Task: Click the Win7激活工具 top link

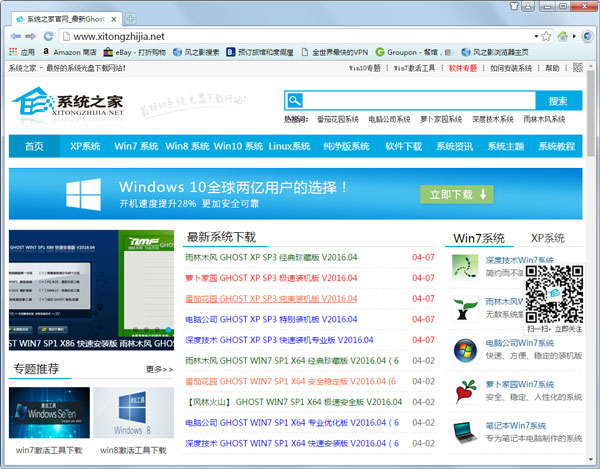Action: pyautogui.click(x=414, y=68)
